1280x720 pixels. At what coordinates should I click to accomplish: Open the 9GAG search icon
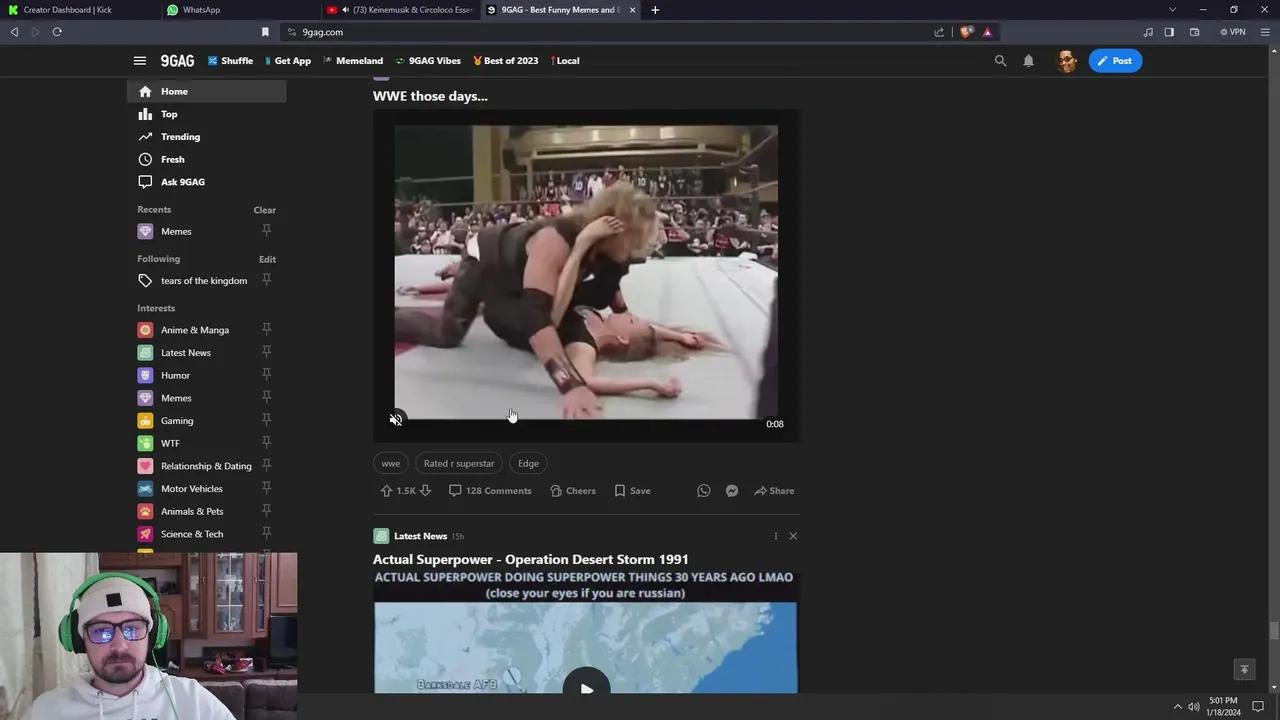coord(1000,61)
